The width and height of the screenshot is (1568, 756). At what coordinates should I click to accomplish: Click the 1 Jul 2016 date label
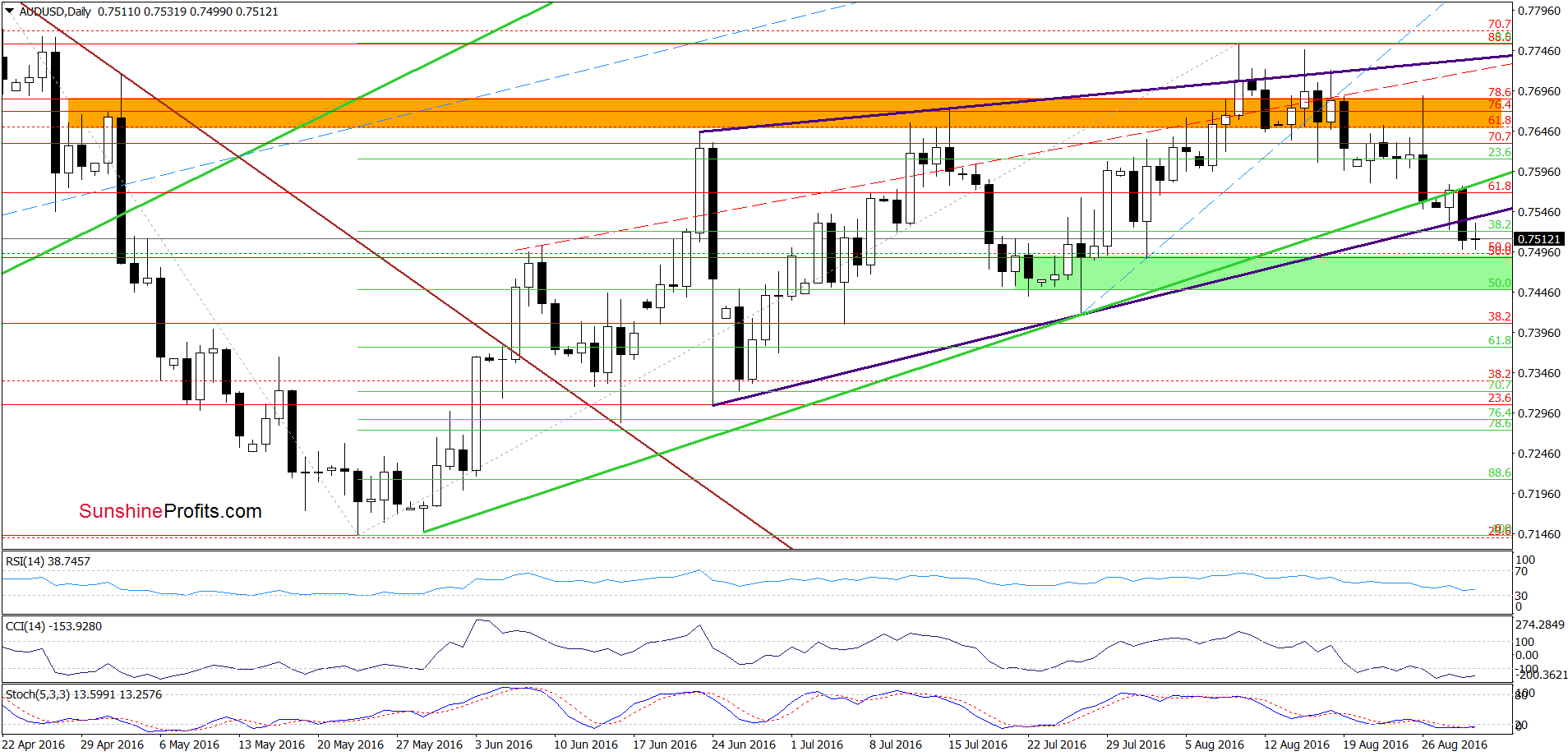point(817,744)
